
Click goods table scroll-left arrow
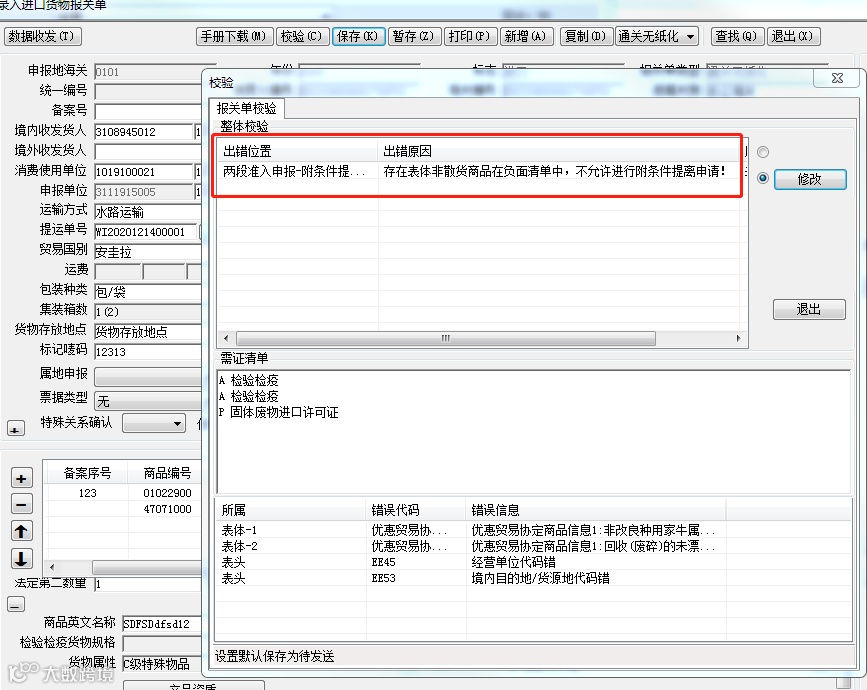coord(52,567)
